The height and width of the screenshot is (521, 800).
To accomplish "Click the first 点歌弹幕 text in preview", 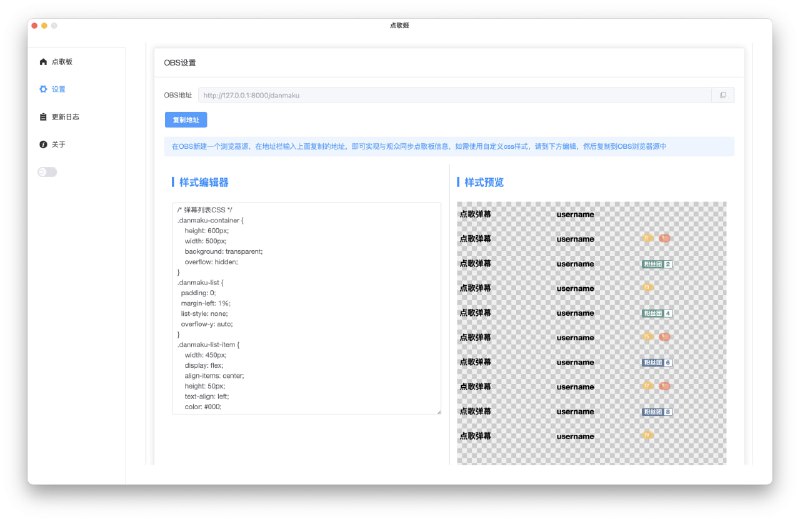I will 475,214.
